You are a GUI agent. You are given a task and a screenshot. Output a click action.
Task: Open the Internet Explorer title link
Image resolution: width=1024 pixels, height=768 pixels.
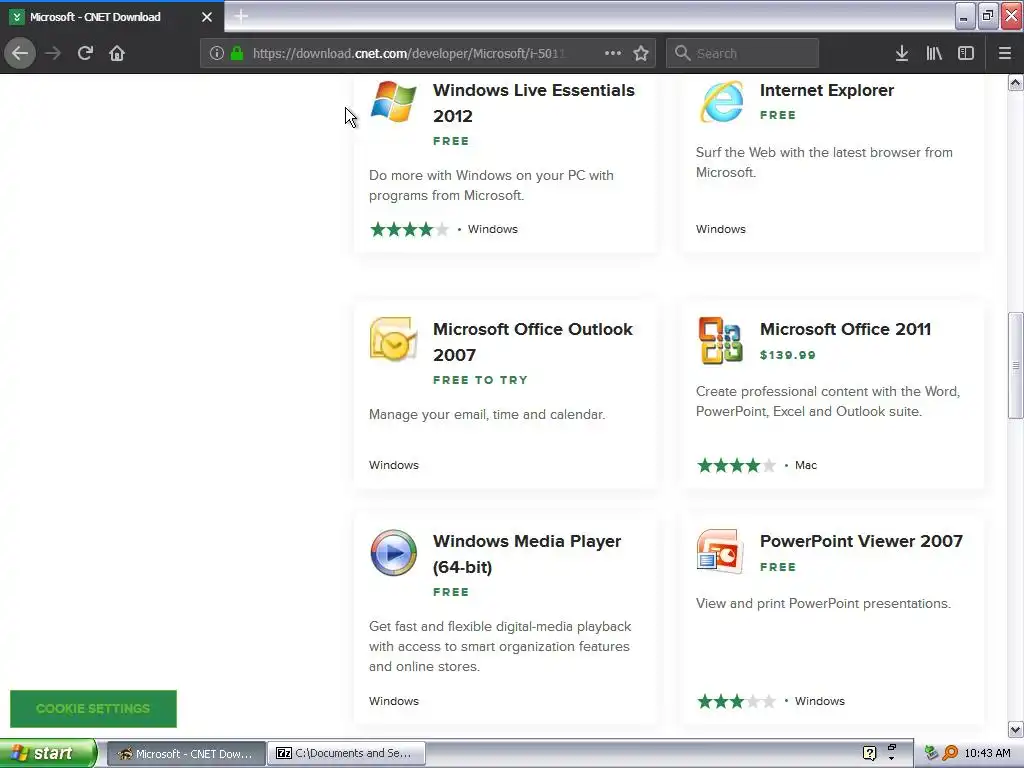point(827,90)
